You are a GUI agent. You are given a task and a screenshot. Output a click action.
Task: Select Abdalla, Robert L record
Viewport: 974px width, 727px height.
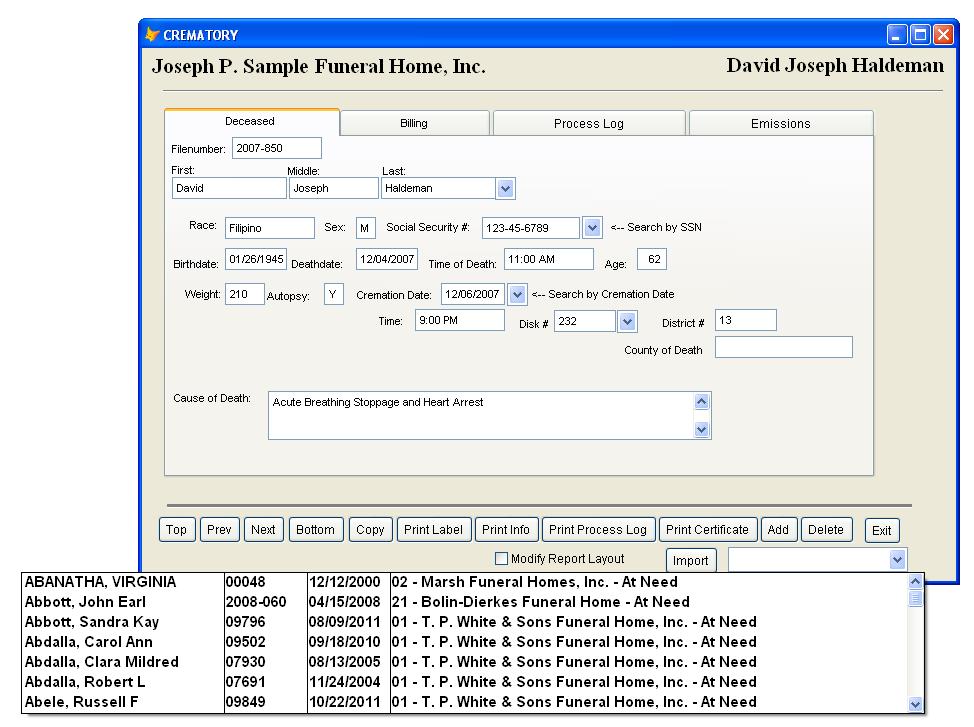[465, 682]
